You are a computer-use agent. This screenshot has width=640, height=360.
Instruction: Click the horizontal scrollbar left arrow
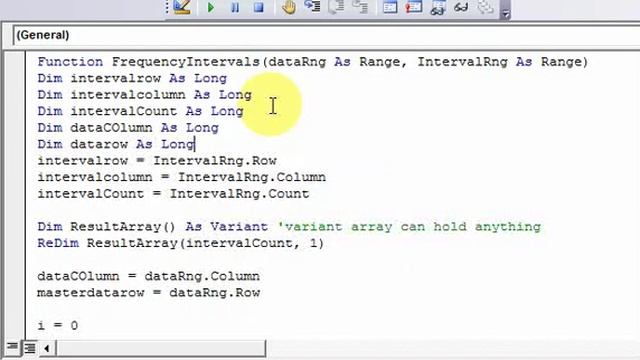click(x=47, y=349)
